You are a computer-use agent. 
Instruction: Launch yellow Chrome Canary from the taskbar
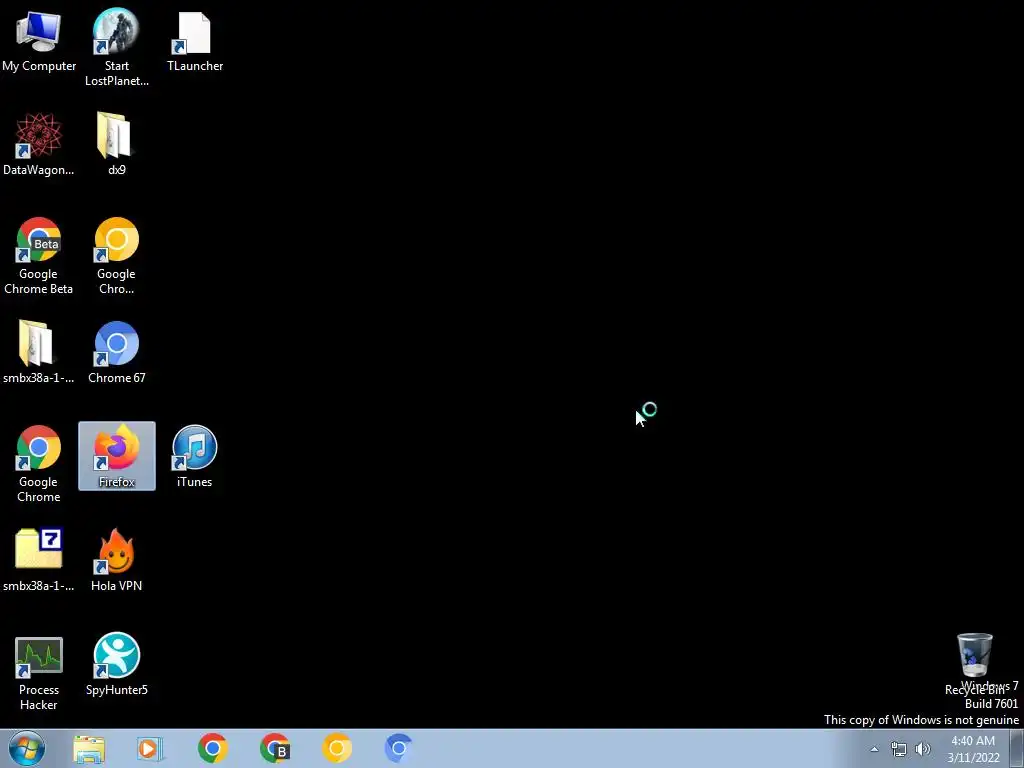click(x=336, y=748)
